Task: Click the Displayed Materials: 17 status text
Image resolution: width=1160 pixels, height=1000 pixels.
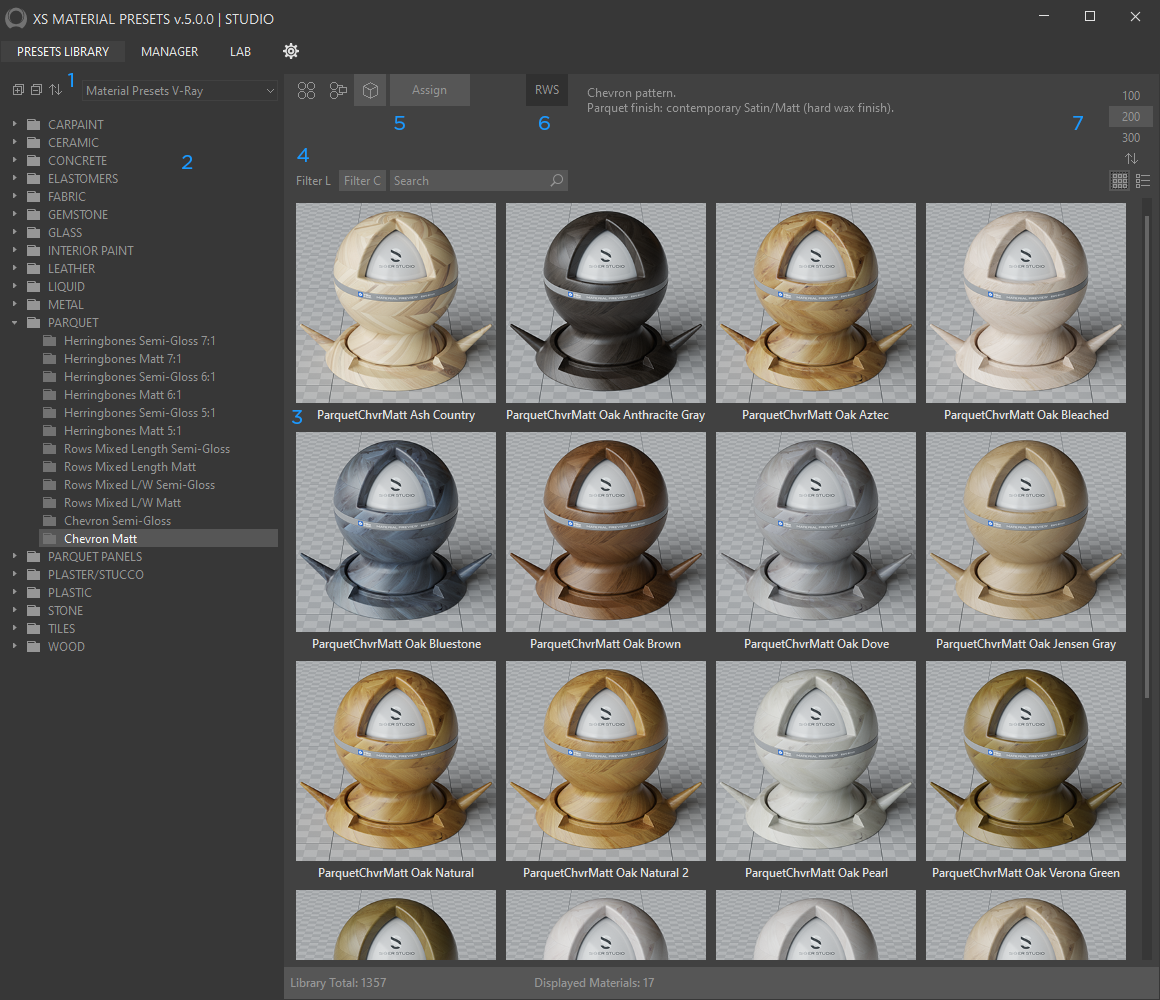Action: (x=594, y=983)
